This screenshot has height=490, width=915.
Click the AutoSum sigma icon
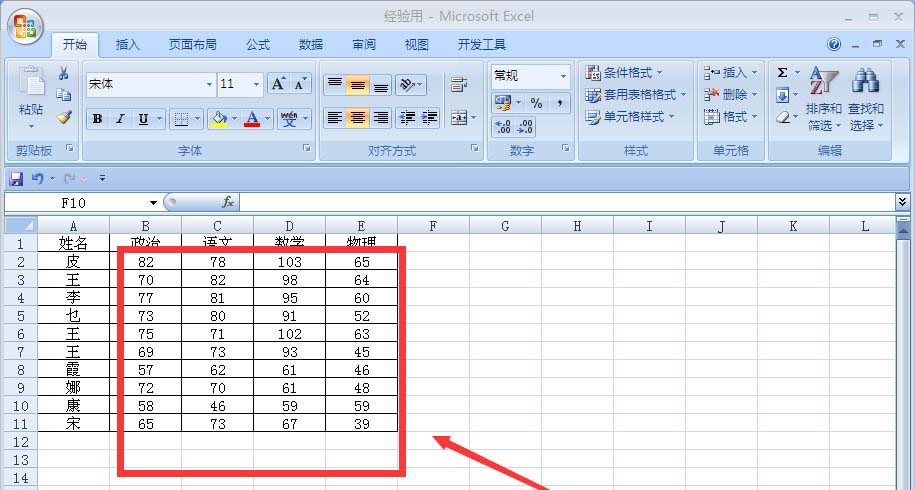pos(783,73)
